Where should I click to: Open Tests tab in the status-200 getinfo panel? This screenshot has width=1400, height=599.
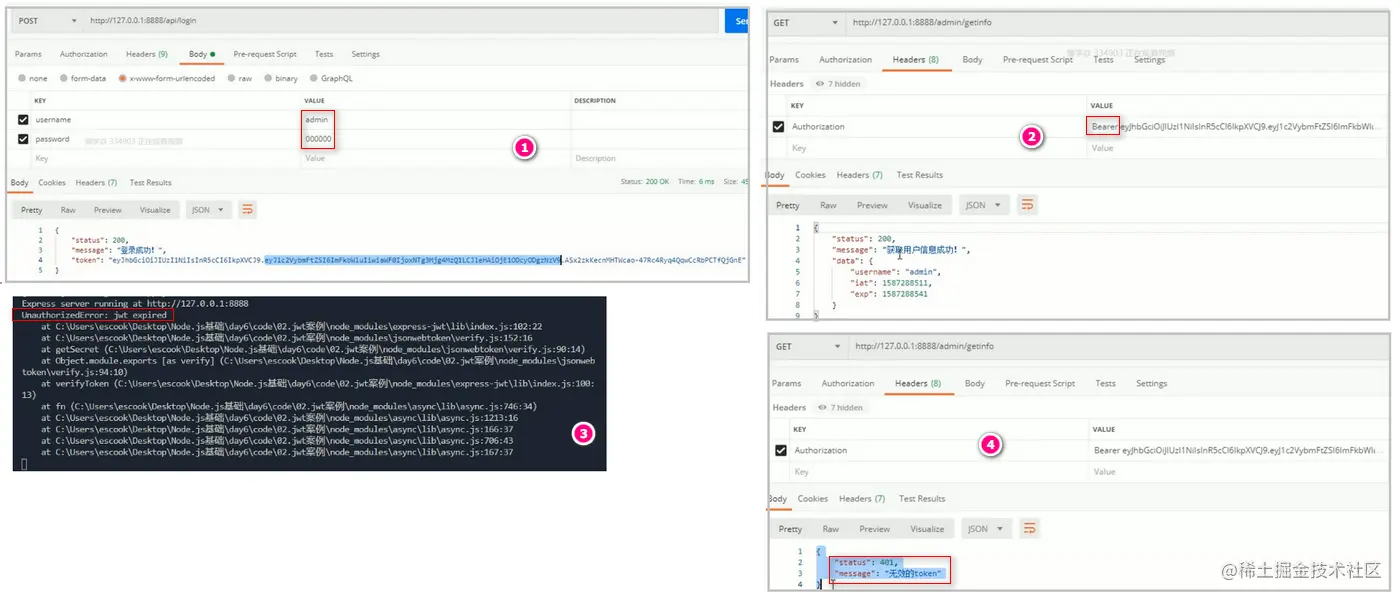tap(1103, 60)
